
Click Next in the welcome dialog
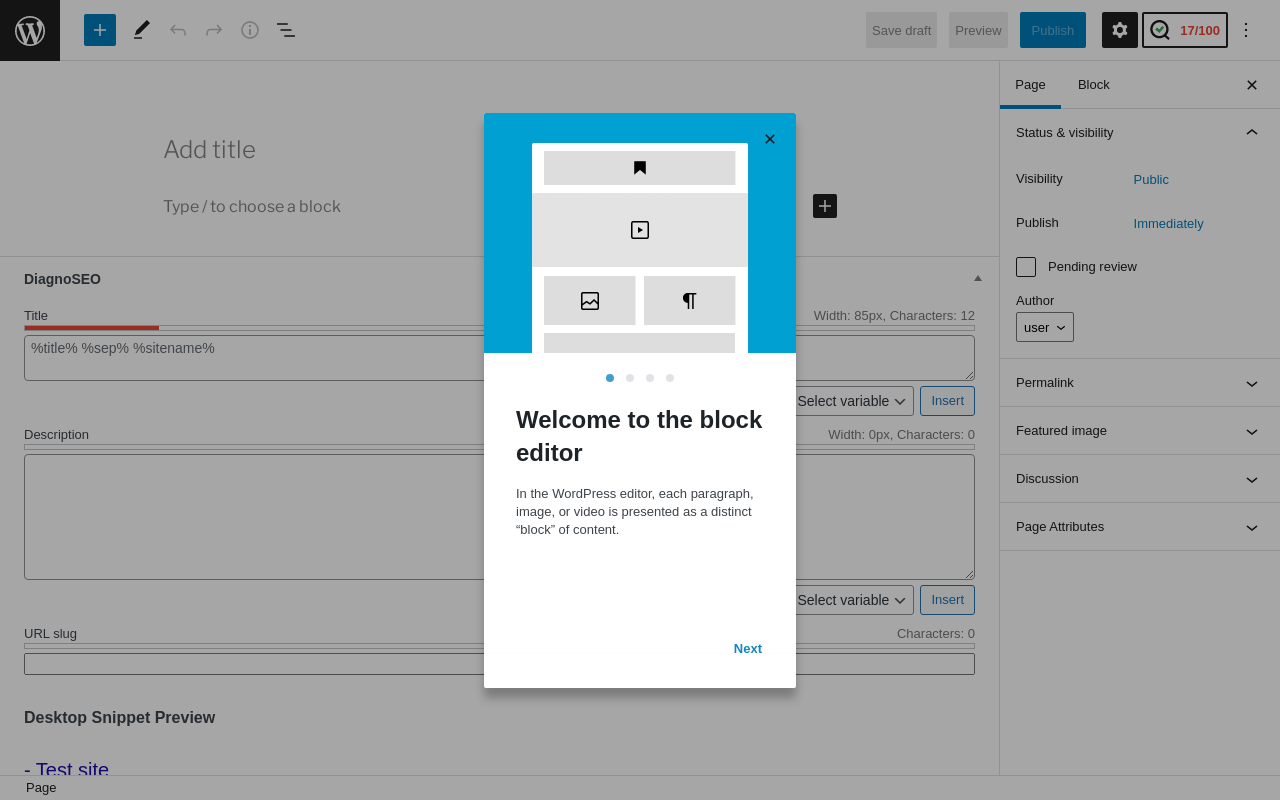[748, 649]
